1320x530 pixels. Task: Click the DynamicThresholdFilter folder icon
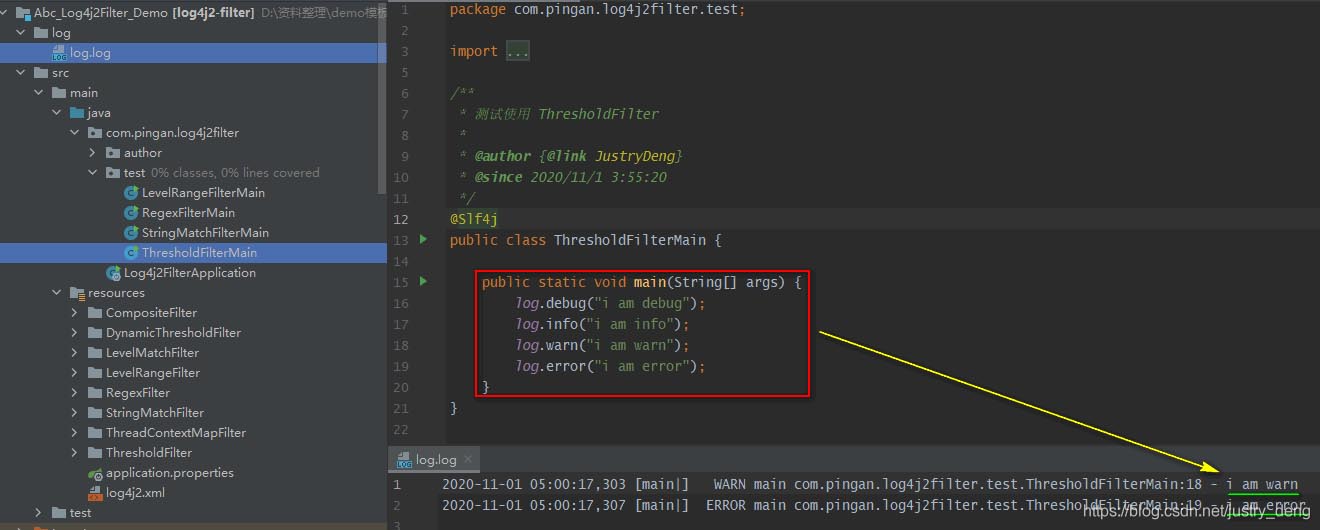[95, 333]
